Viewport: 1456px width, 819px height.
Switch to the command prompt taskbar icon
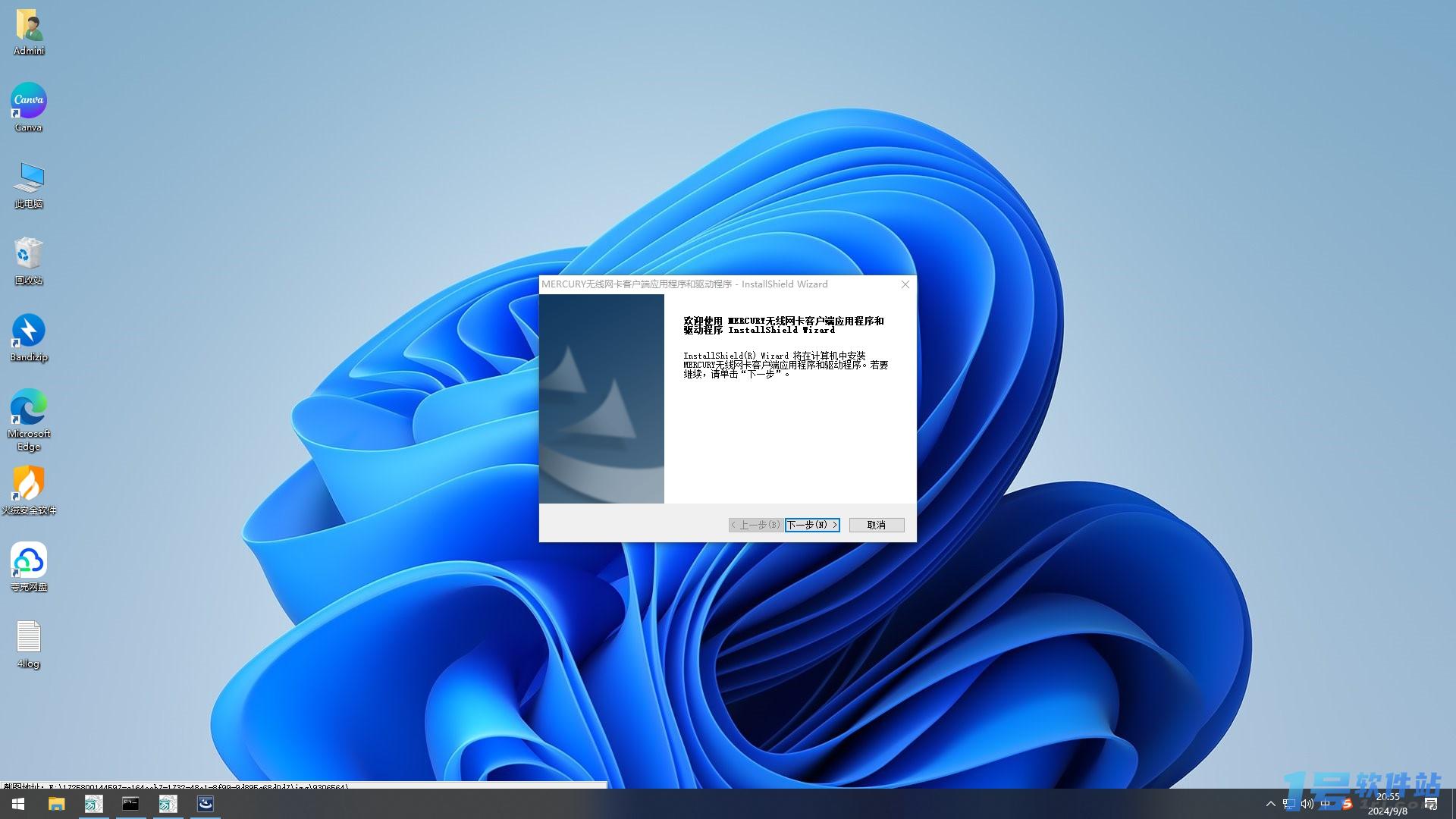tap(130, 804)
